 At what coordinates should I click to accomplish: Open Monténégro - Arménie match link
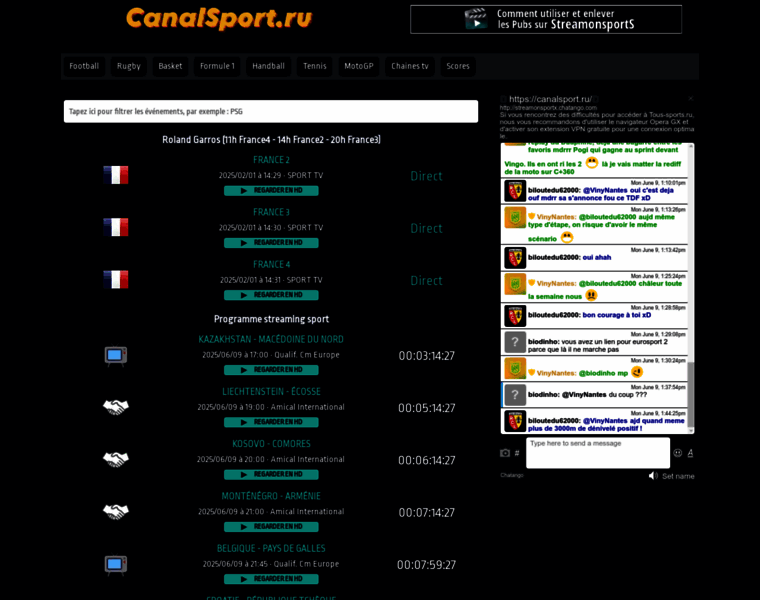click(271, 496)
